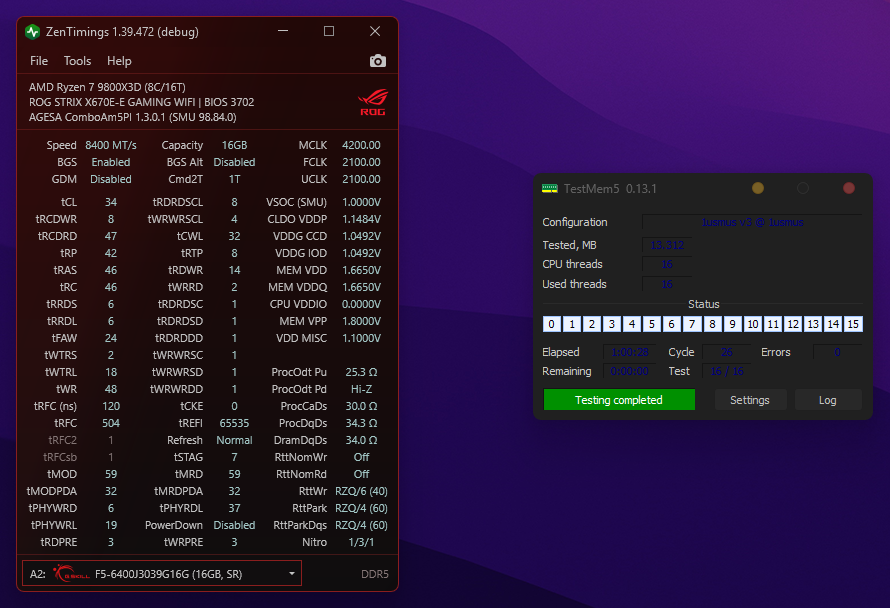Click the VSOC (SMU) voltage 1.0000V
890x608 pixels.
pyautogui.click(x=361, y=202)
